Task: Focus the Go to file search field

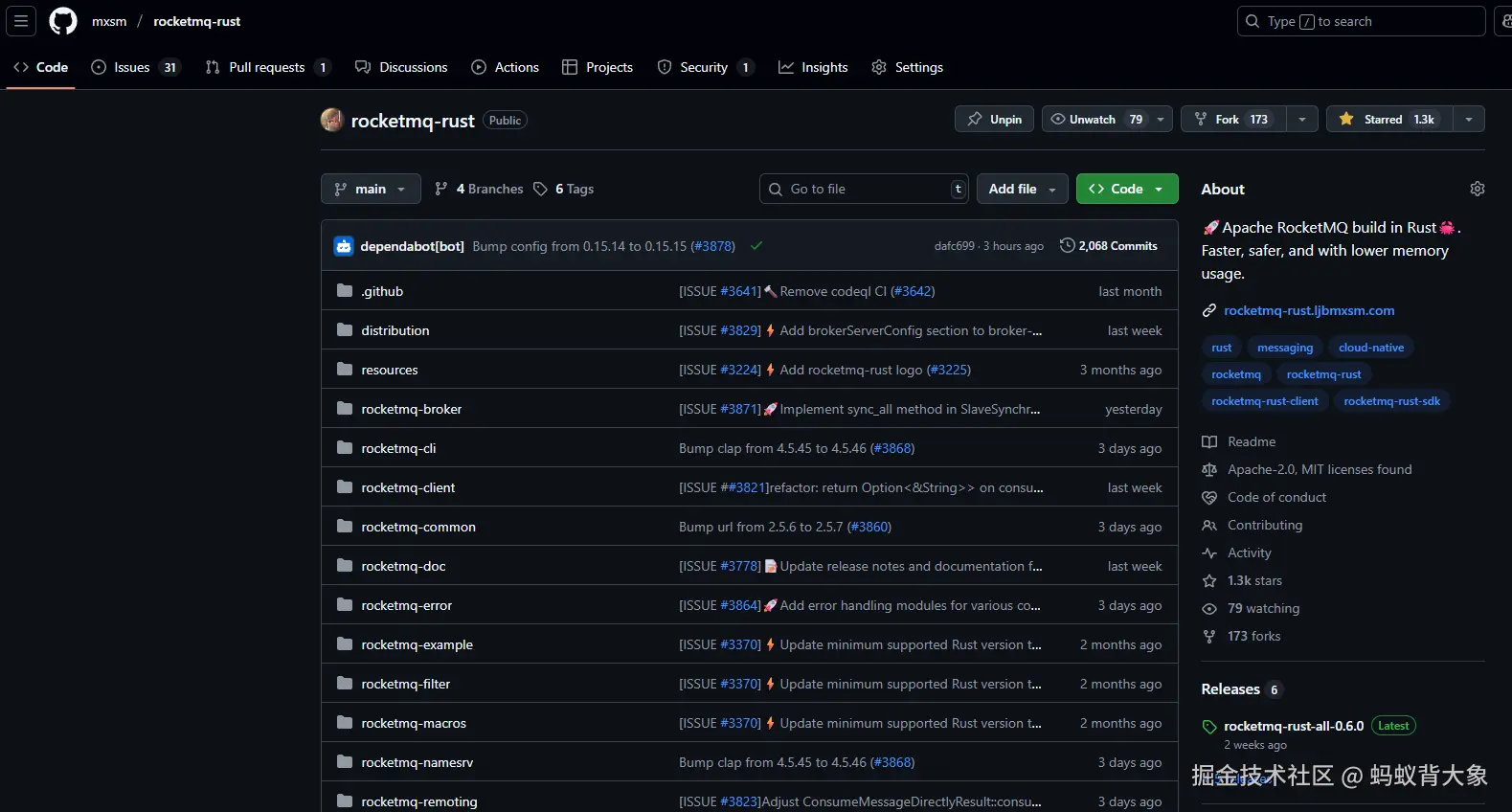Action: point(865,189)
